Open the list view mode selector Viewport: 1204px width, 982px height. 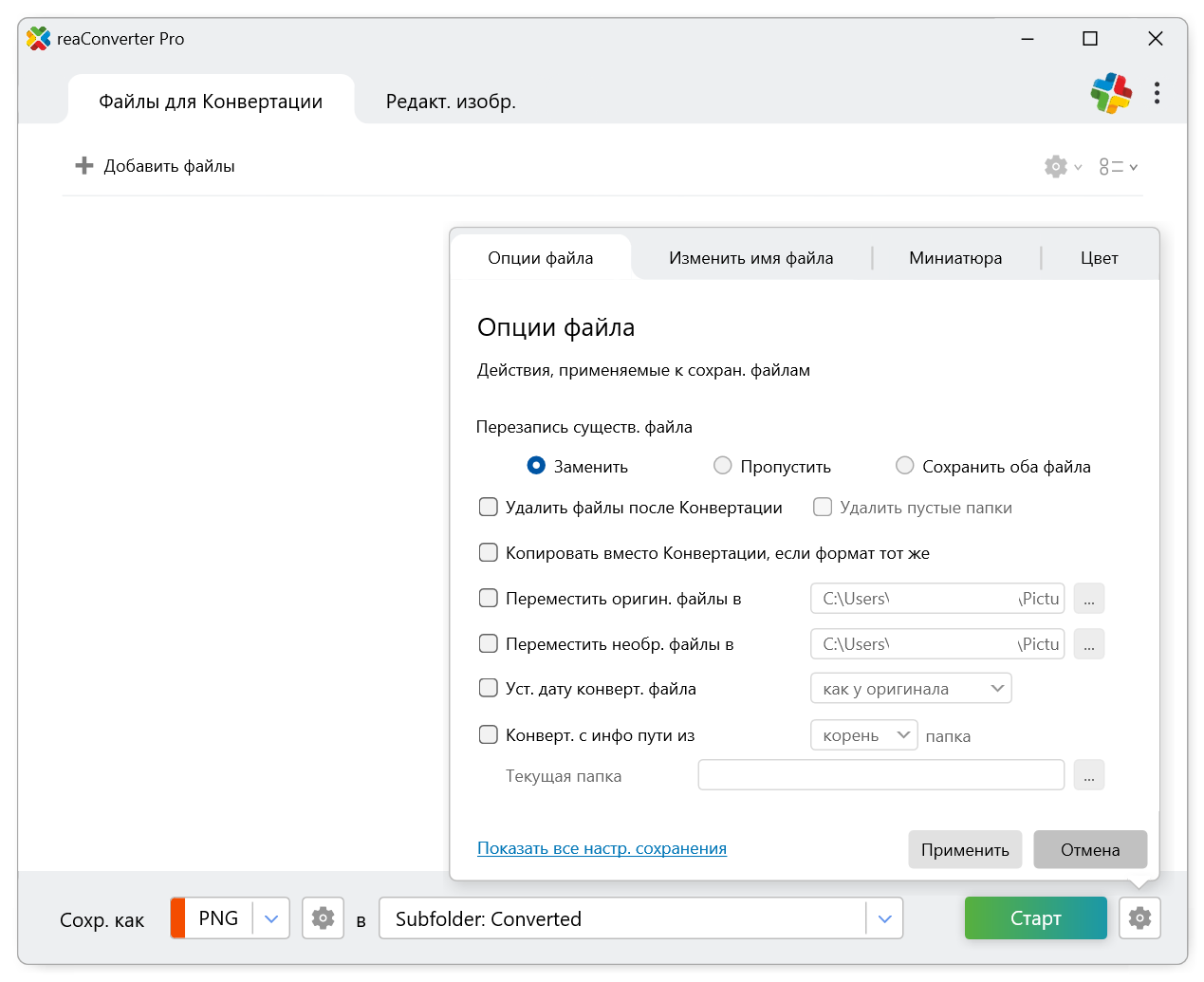click(x=1118, y=167)
